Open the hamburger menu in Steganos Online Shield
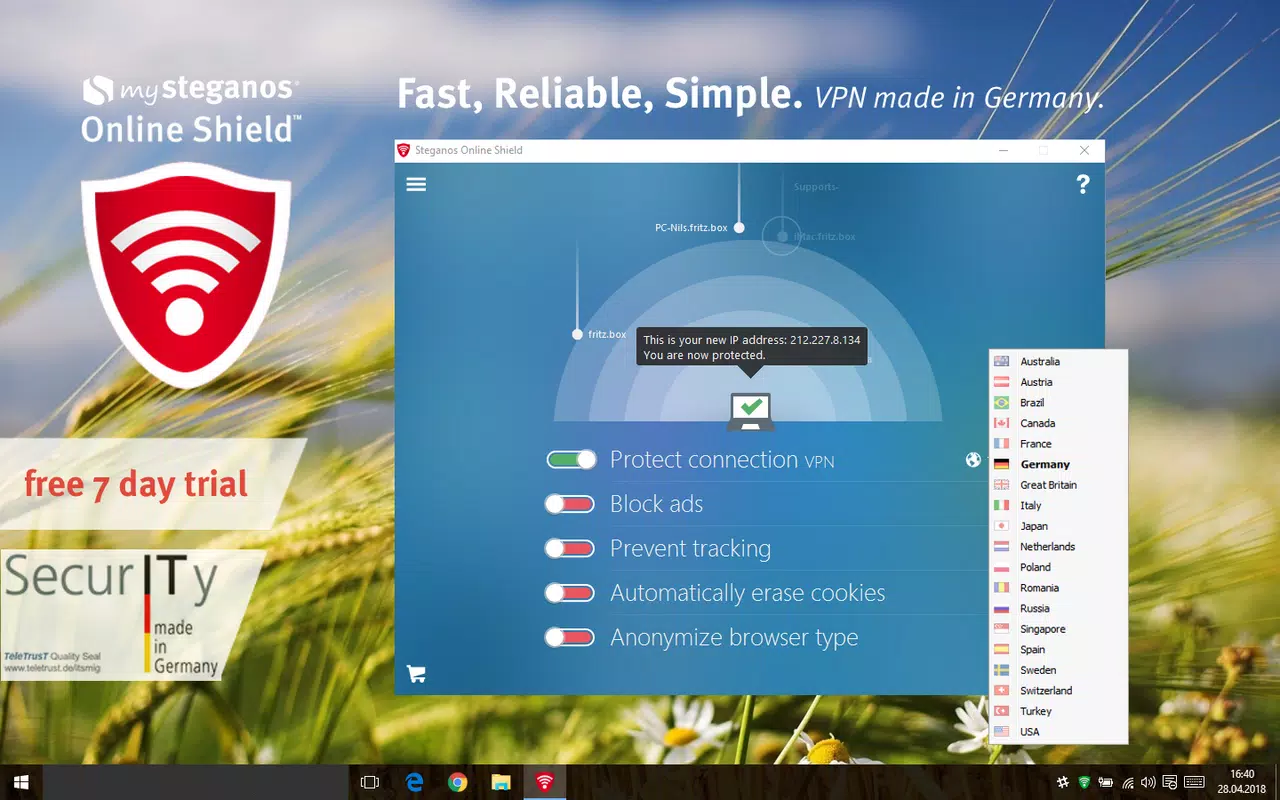The width and height of the screenshot is (1280, 800). pos(416,184)
